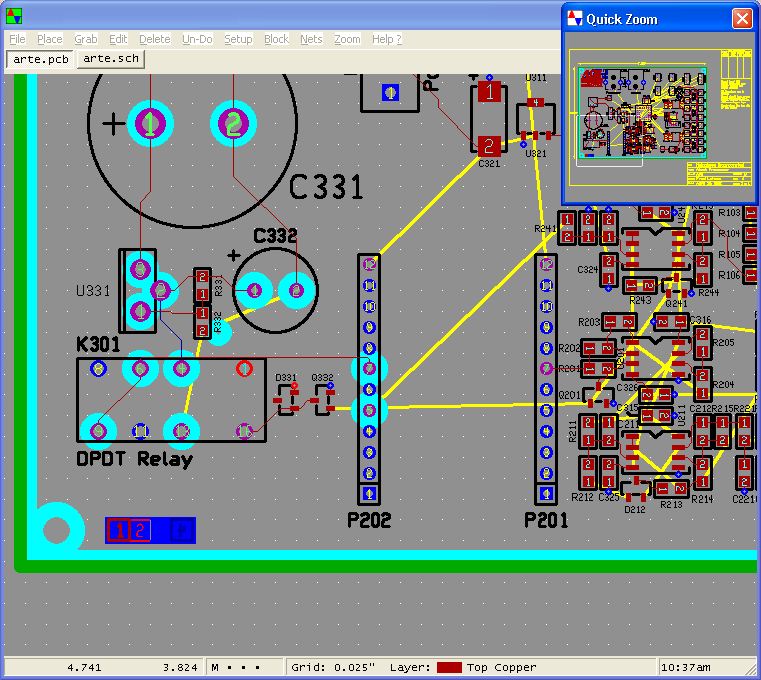Open the Place menu
This screenshot has height=680, width=761.
(49, 39)
